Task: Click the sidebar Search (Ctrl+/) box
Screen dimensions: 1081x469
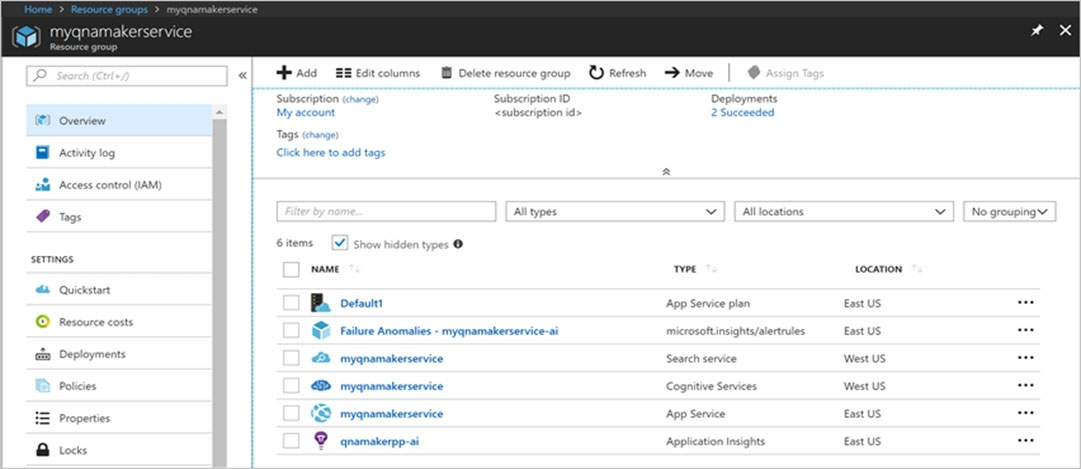Action: 126,76
